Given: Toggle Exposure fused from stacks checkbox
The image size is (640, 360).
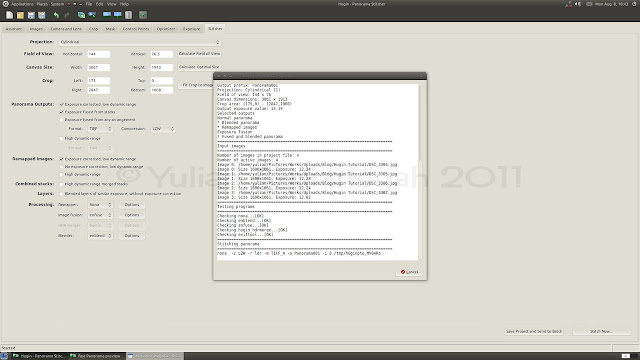Looking at the screenshot, I should (62, 112).
